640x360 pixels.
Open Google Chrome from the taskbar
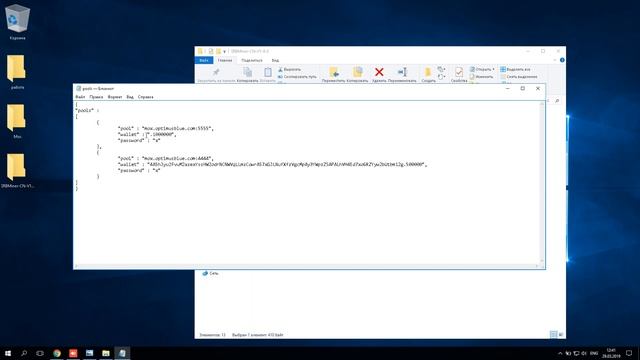click(57, 353)
